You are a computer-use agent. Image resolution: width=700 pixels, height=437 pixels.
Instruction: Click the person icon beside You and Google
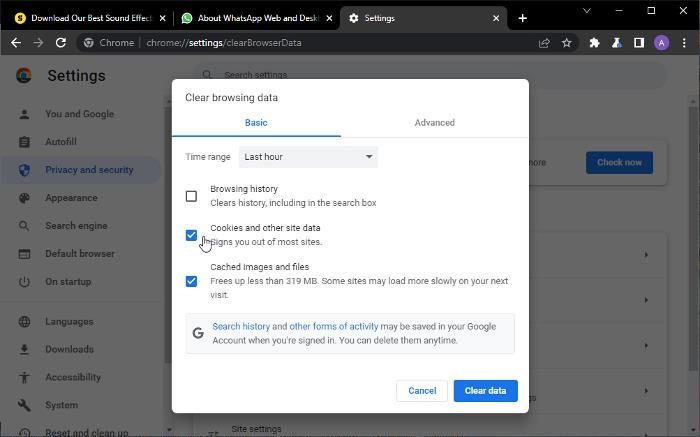(24, 114)
